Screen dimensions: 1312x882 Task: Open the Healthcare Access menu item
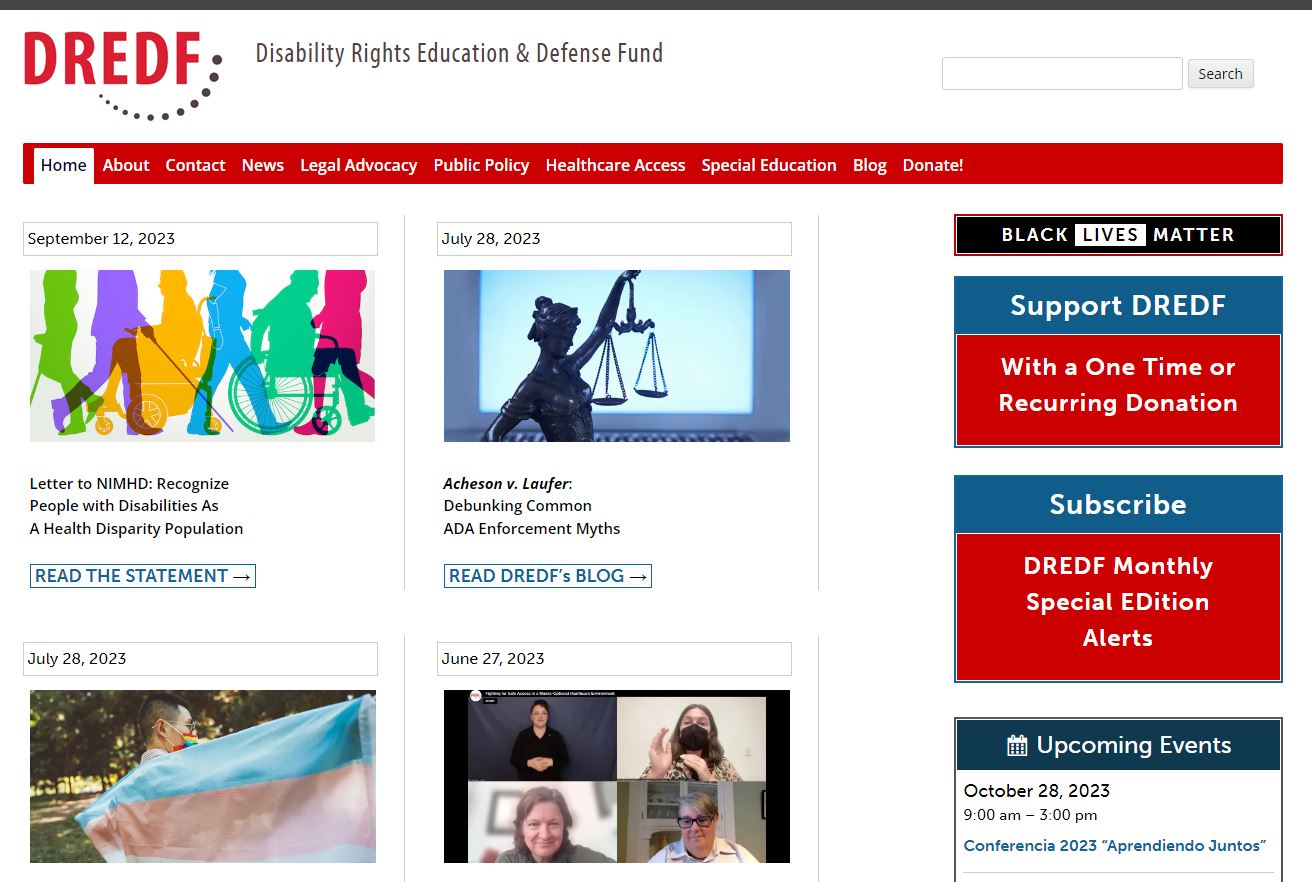pyautogui.click(x=615, y=165)
